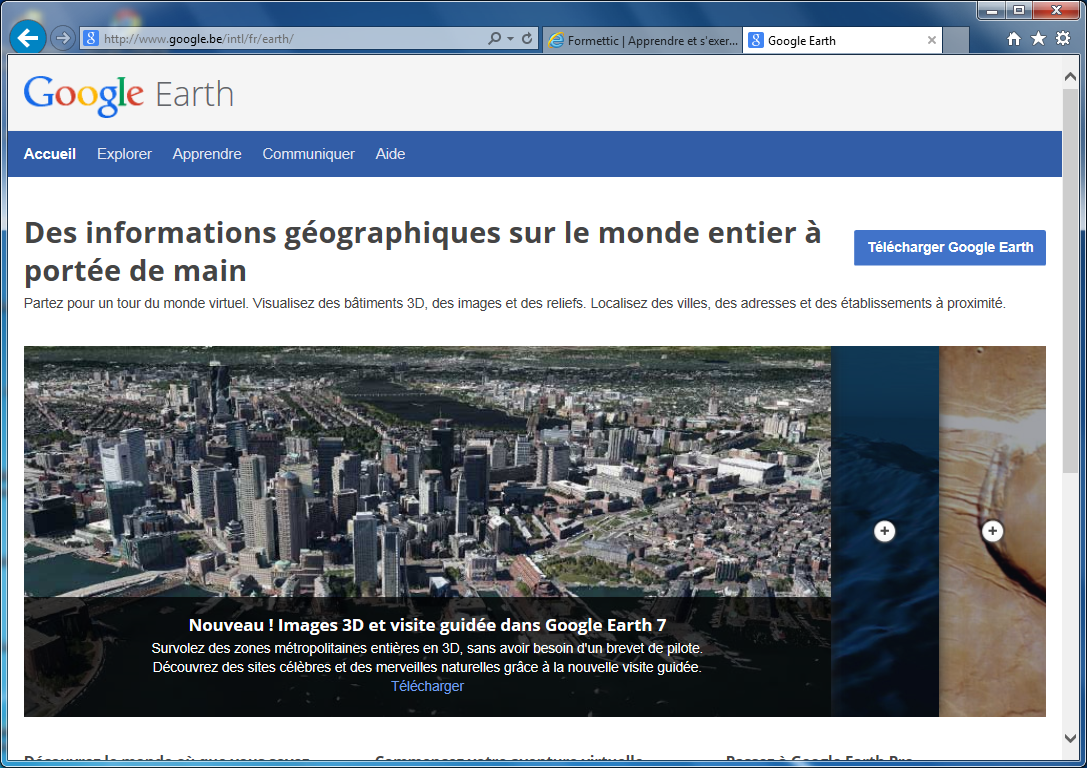Click the heading "Nouveau ! Images 3D et visite guidée"
Image resolution: width=1087 pixels, height=768 pixels.
tap(427, 625)
